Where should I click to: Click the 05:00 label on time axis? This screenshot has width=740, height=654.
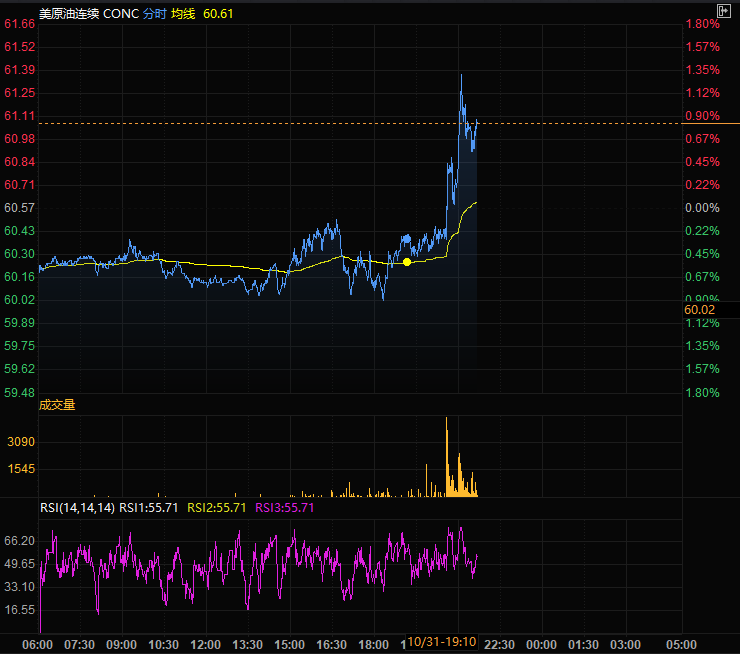[681, 643]
